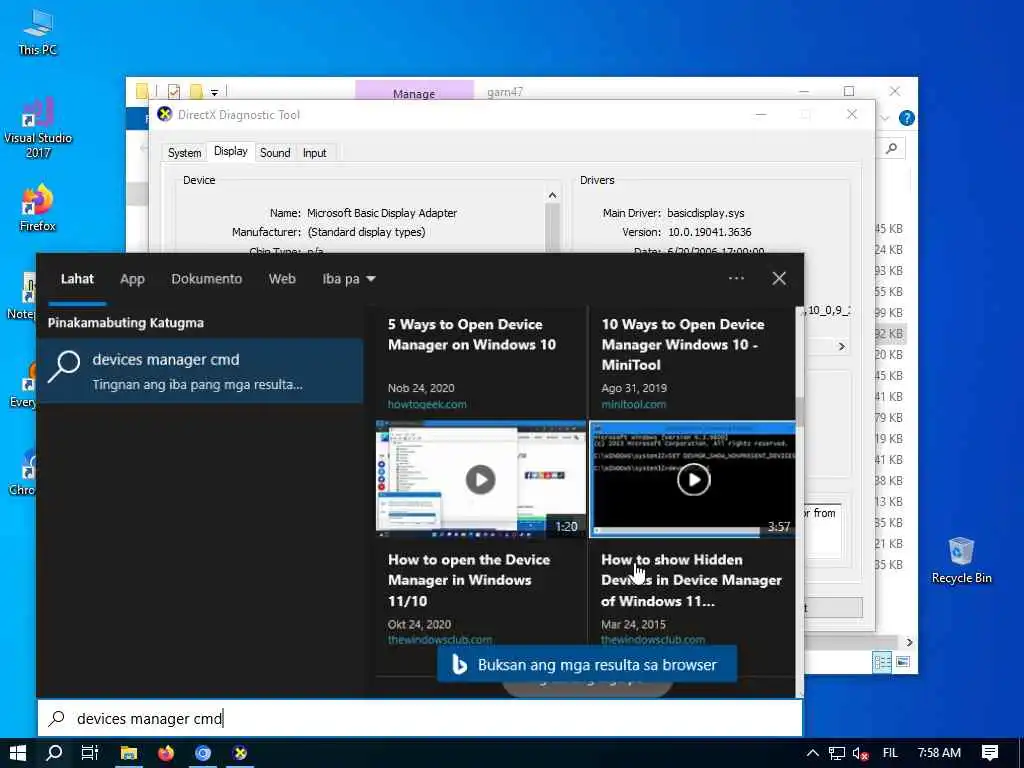
Task: Expand the File Explorer ribbon chevron
Action: click(885, 118)
